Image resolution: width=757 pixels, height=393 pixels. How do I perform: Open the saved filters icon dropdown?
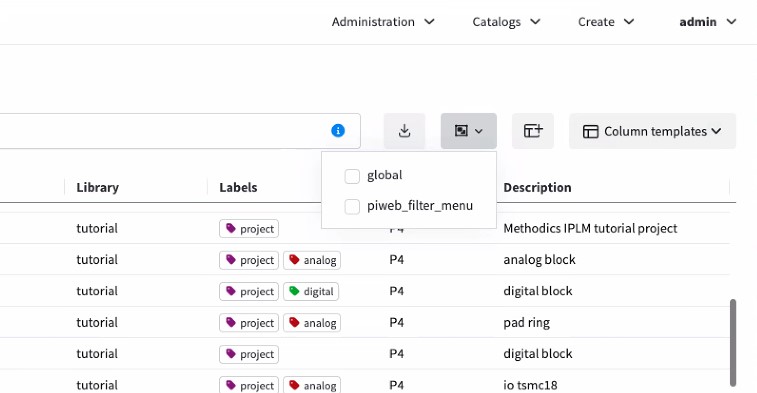coord(468,131)
